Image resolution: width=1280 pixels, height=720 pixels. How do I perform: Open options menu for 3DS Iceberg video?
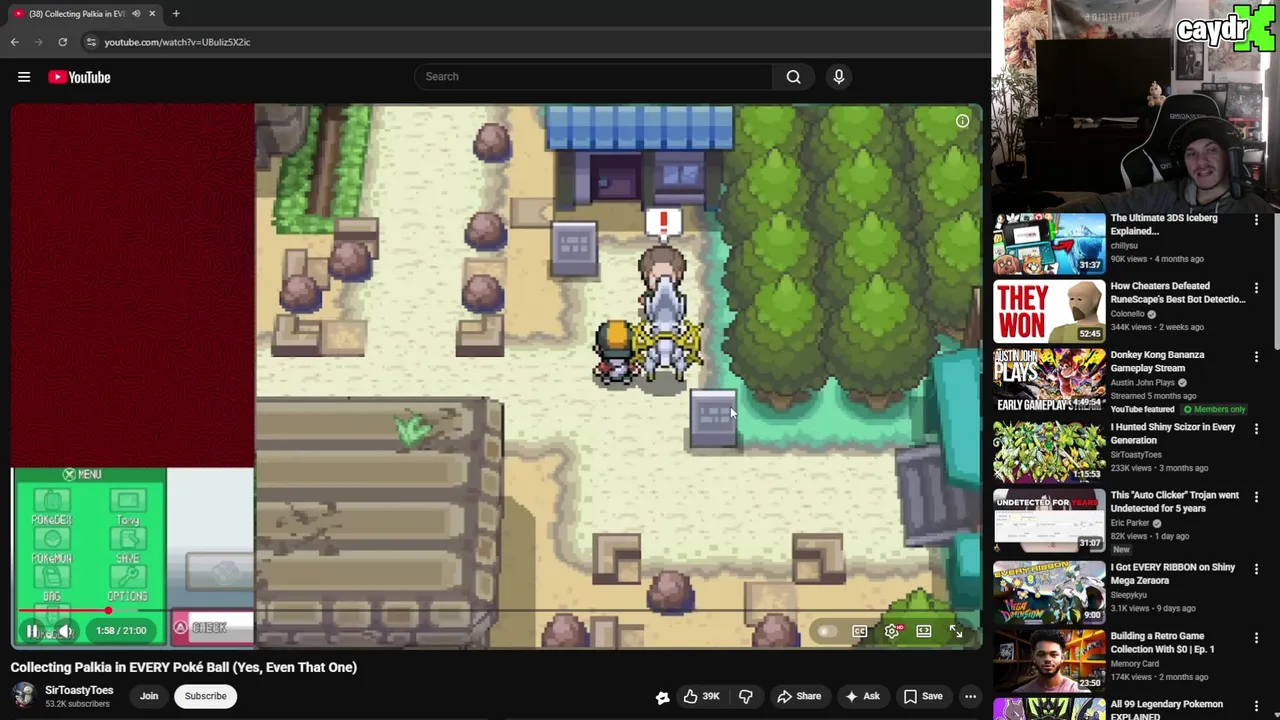(1256, 219)
